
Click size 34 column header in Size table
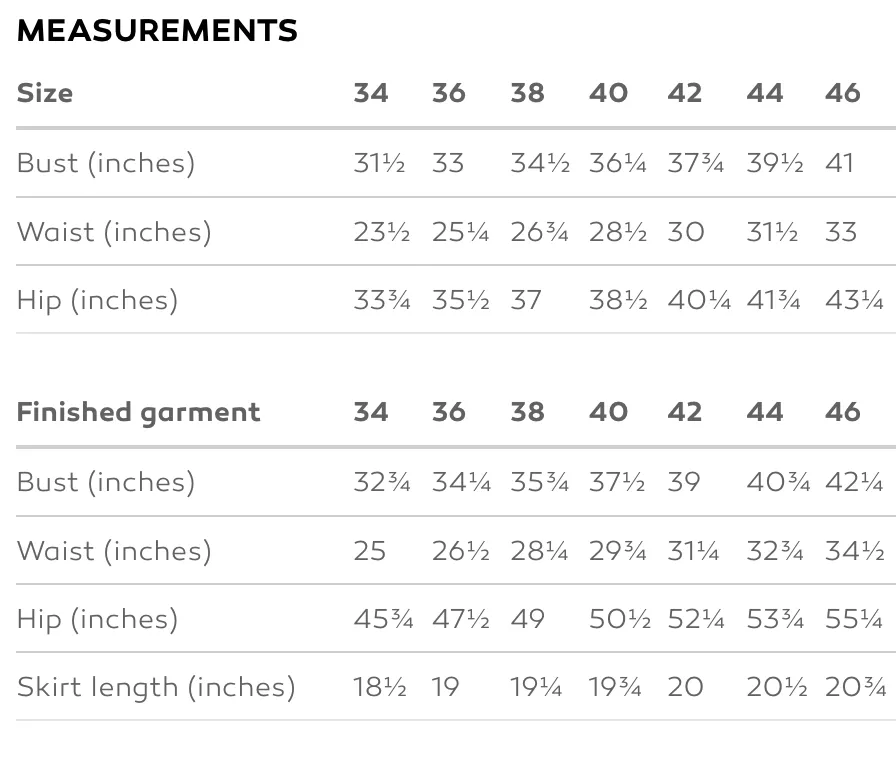(x=371, y=93)
